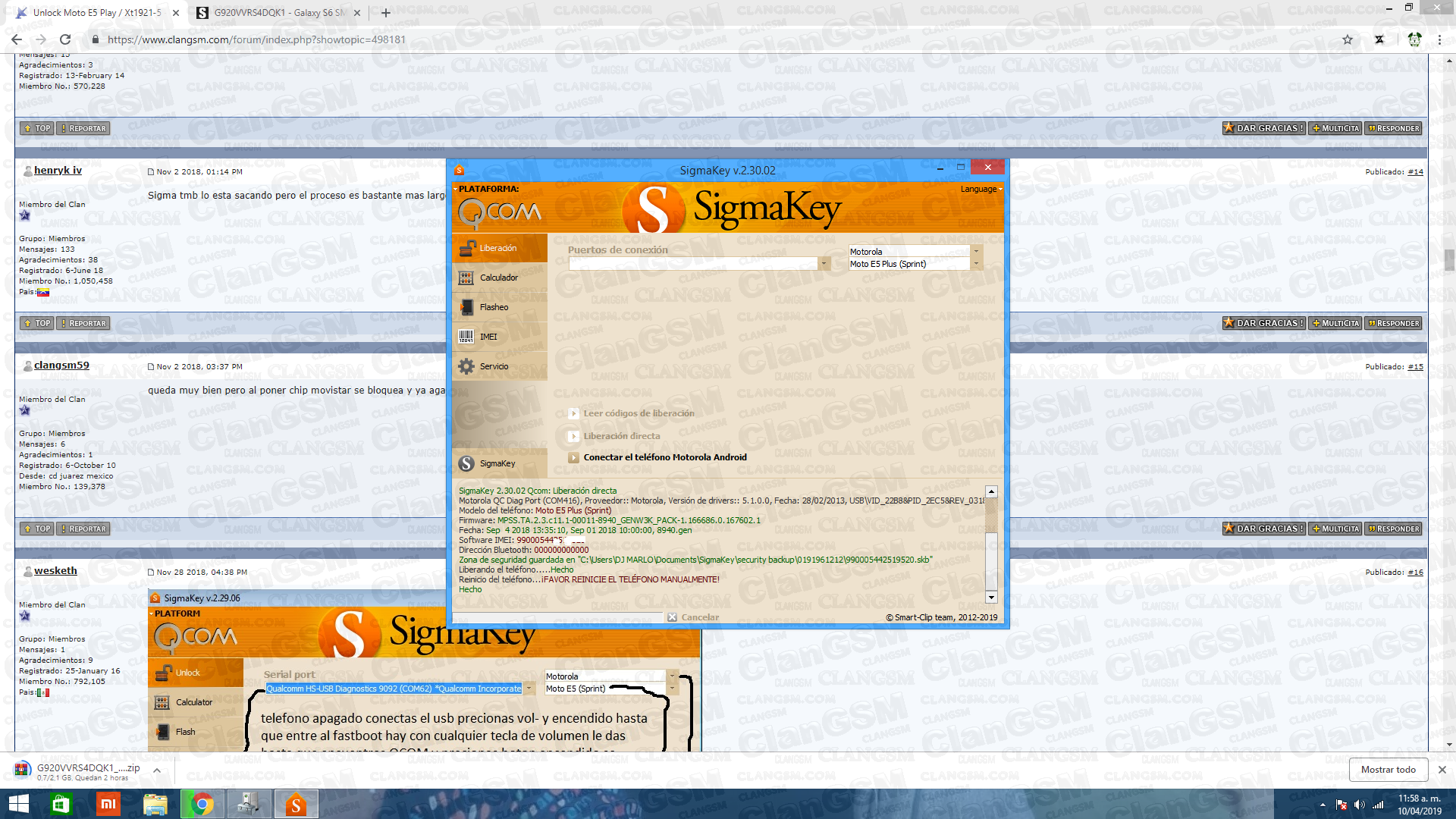Click the SigmaKey log scrollbar up arrow

click(991, 491)
